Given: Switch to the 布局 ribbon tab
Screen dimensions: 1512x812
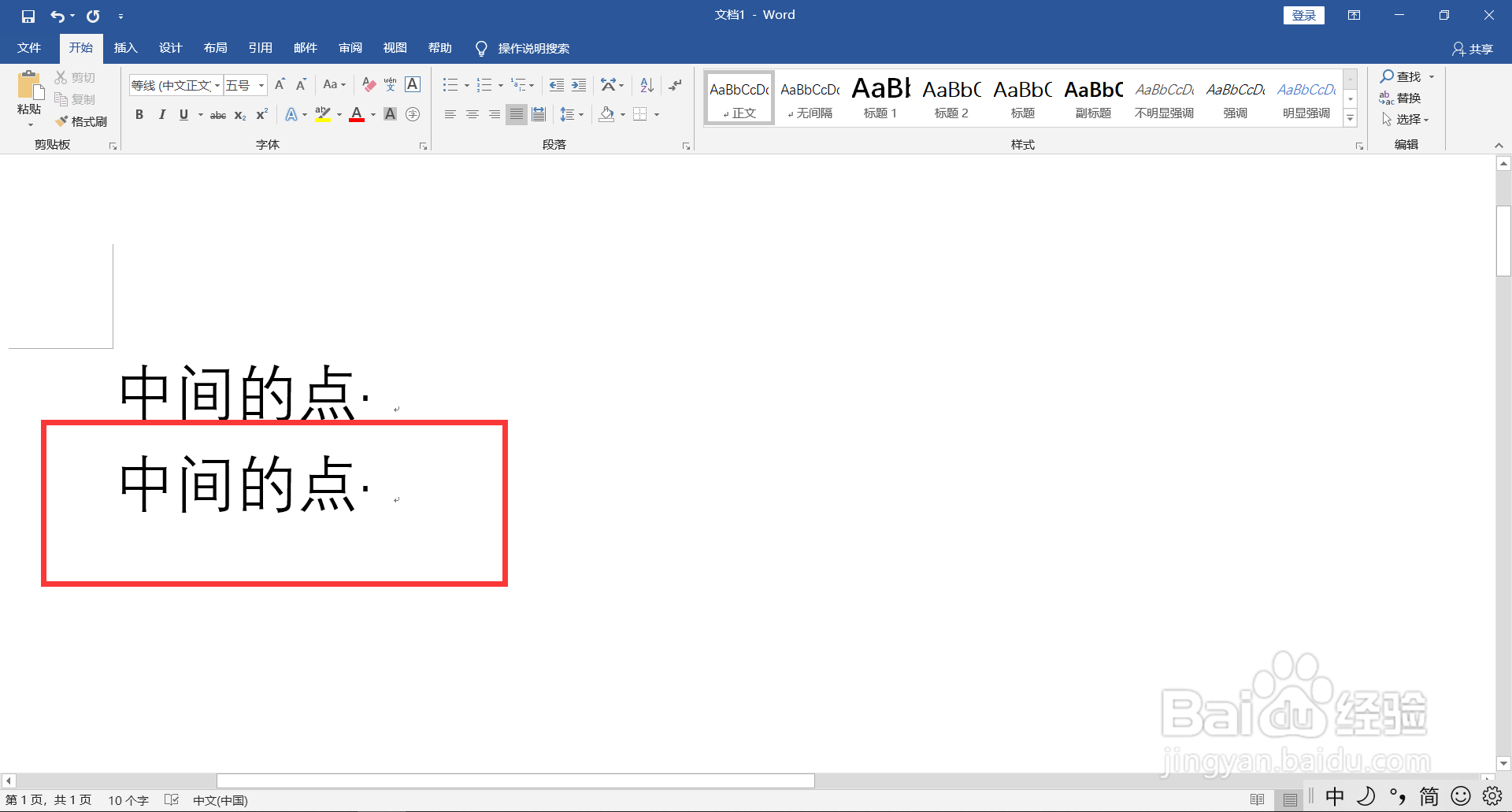Looking at the screenshot, I should [x=216, y=48].
